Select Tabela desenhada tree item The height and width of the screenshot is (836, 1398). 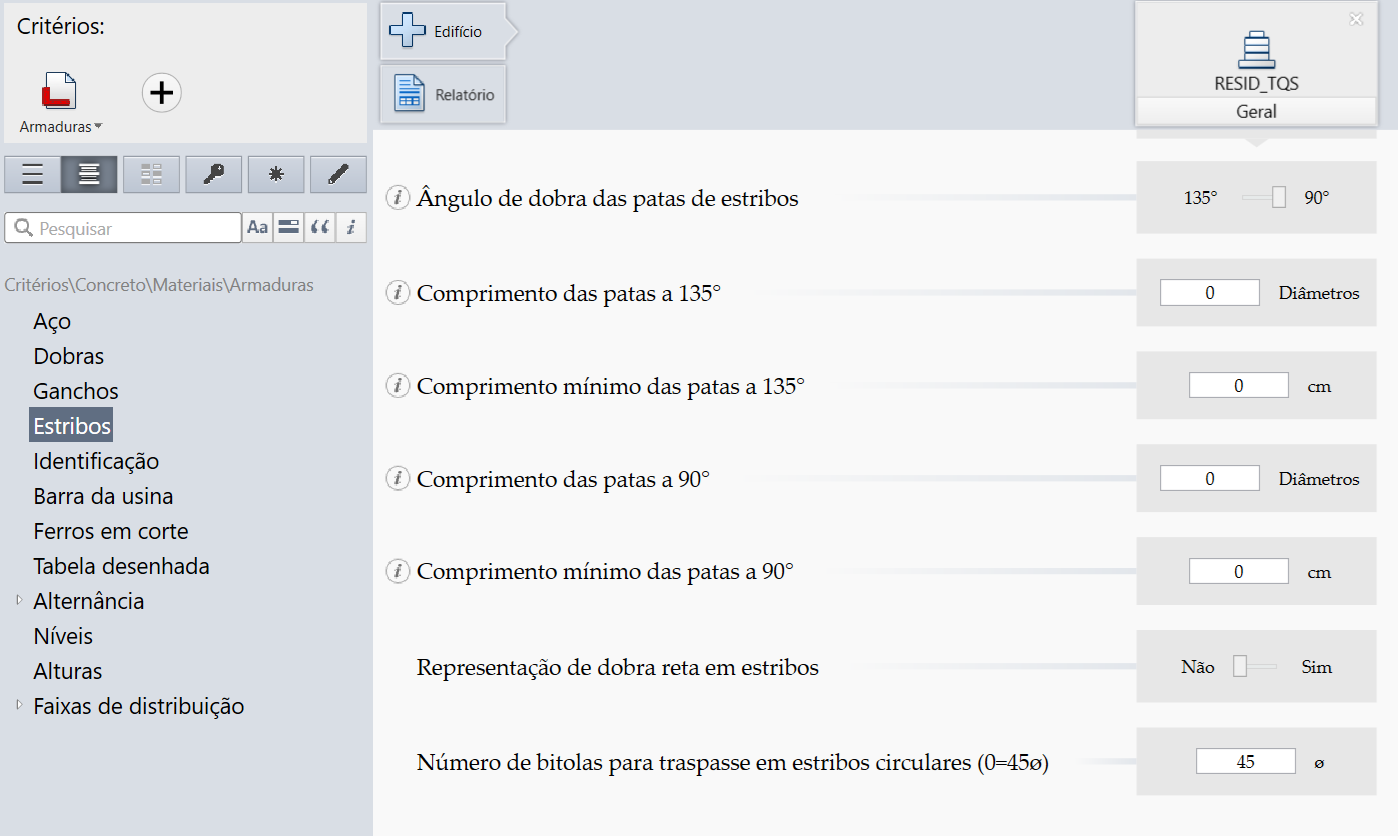pos(122,566)
